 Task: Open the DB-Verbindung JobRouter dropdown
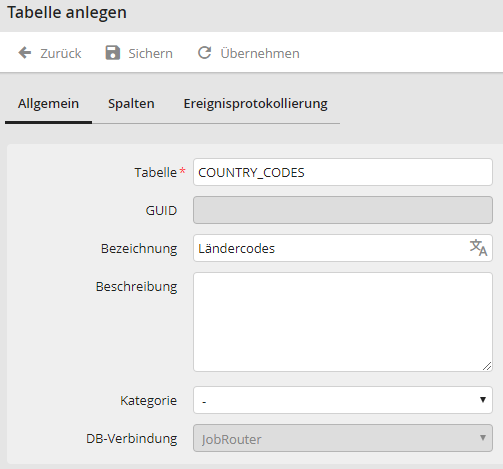tap(343, 438)
